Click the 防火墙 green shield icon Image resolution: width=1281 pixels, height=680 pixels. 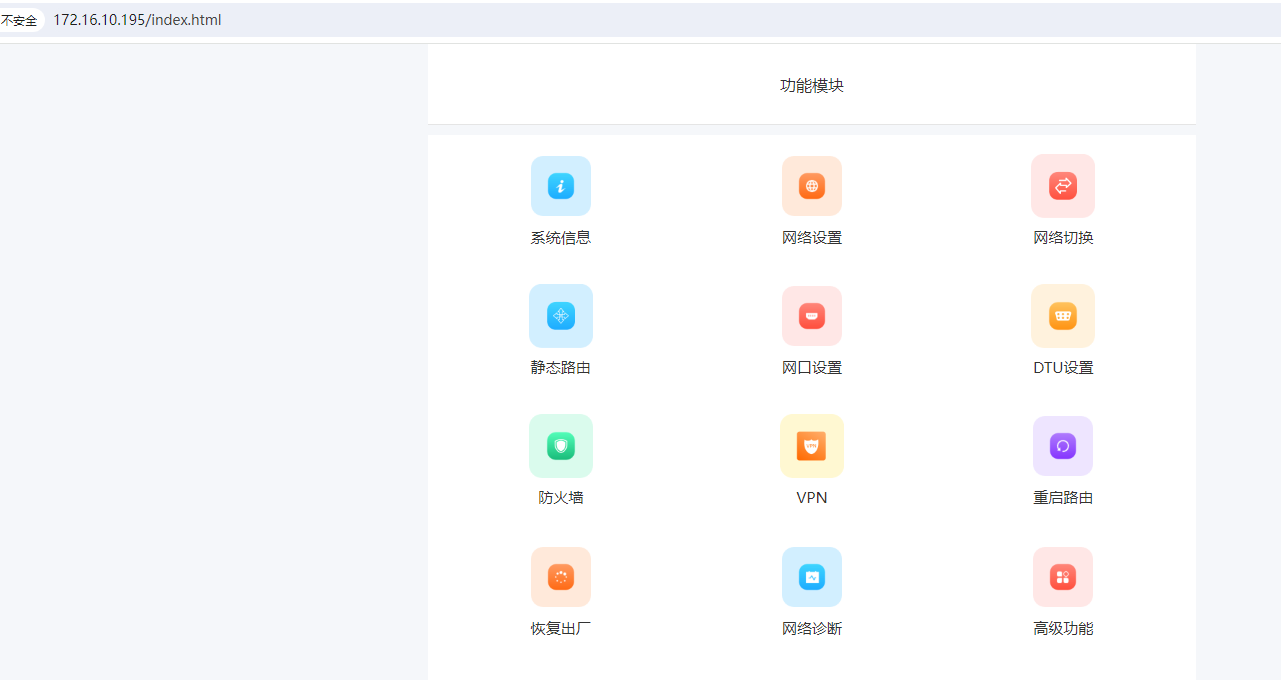[x=561, y=446]
